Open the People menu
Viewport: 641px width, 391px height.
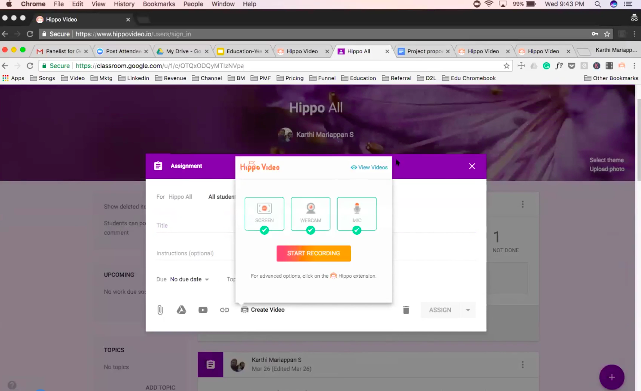tap(193, 4)
